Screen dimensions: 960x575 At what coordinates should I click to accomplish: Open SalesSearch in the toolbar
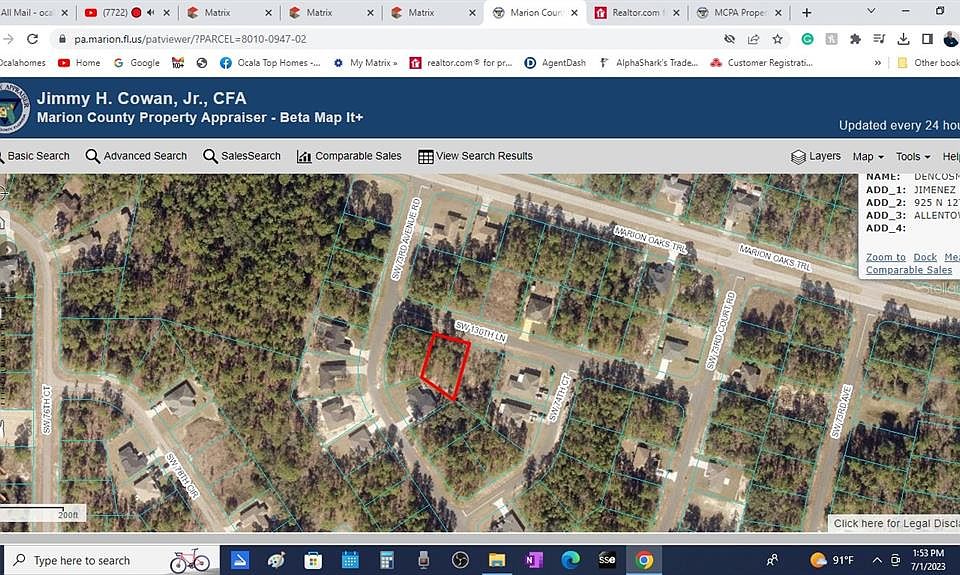242,156
